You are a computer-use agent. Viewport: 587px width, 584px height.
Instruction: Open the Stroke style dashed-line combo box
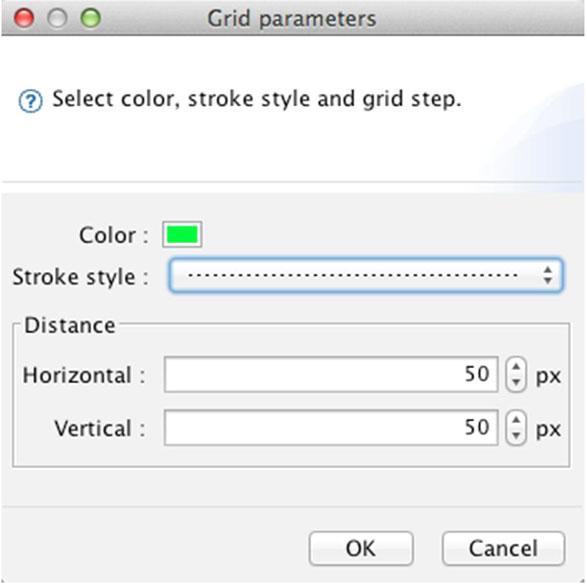(366, 275)
